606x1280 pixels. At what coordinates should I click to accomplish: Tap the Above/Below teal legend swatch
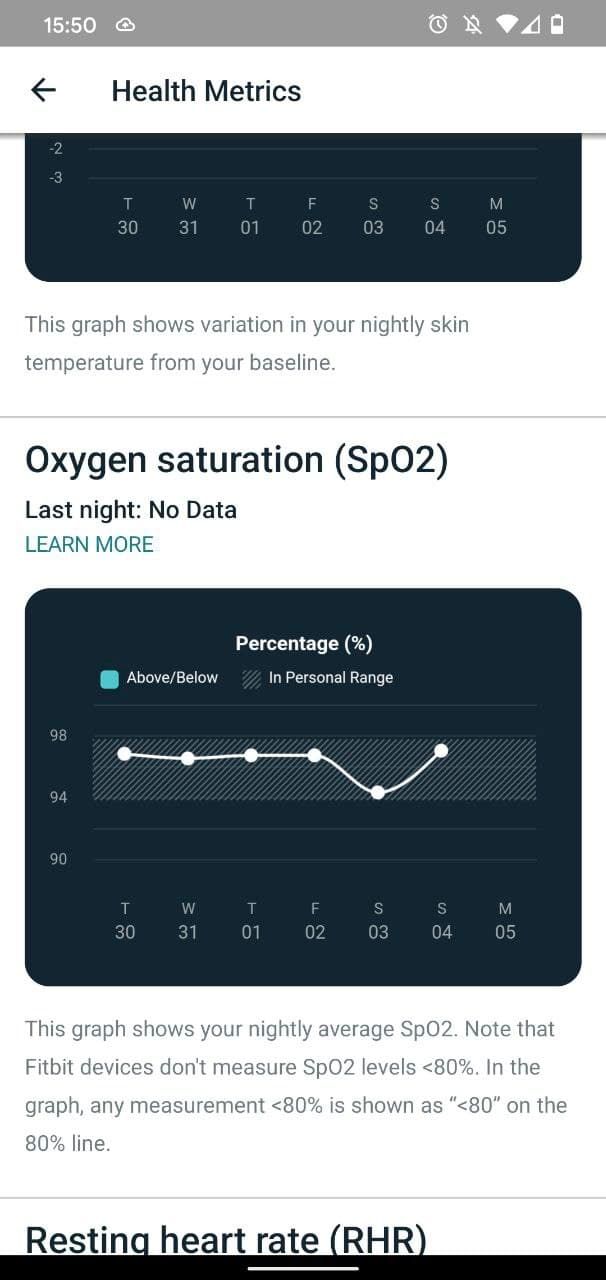(110, 678)
